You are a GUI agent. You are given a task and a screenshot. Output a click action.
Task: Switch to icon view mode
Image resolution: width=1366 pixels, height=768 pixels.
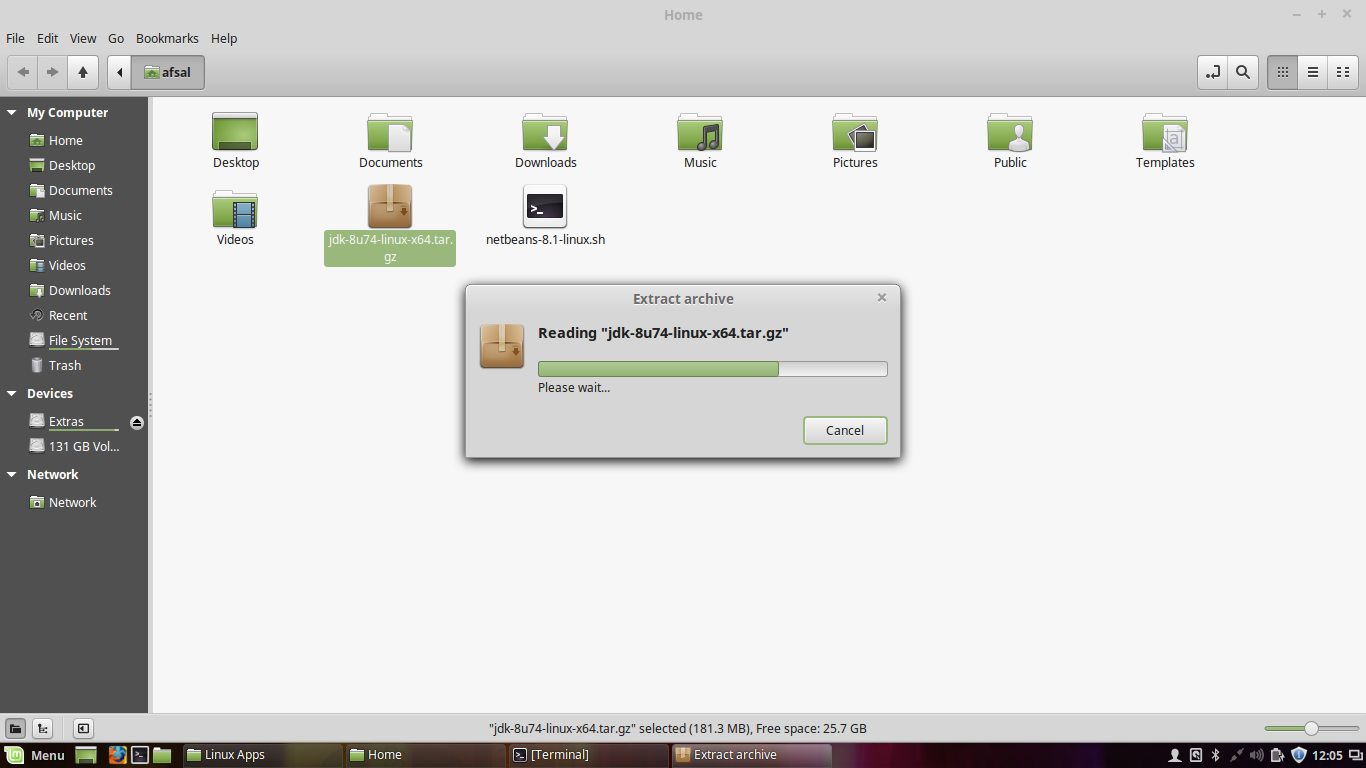tap(1283, 72)
